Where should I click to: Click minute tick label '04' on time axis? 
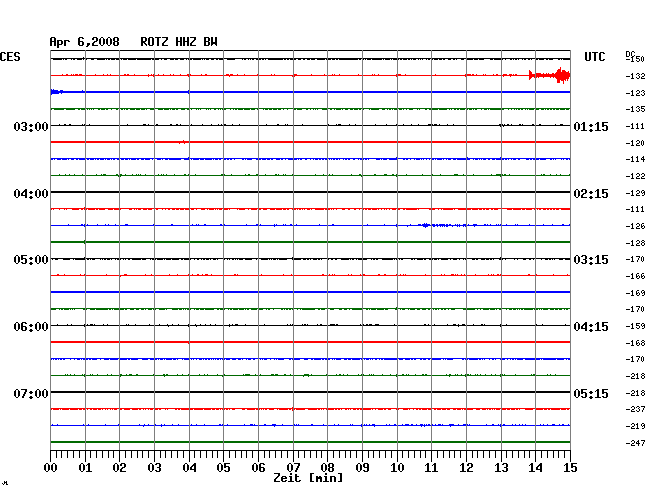coord(189,468)
